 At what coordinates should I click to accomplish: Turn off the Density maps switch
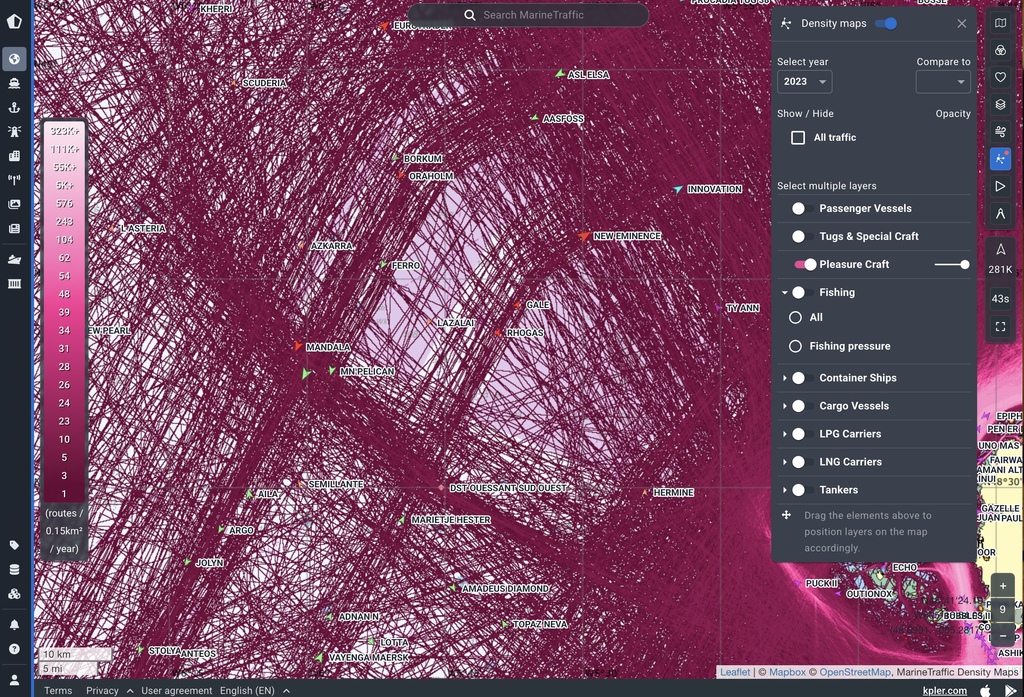[x=886, y=24]
